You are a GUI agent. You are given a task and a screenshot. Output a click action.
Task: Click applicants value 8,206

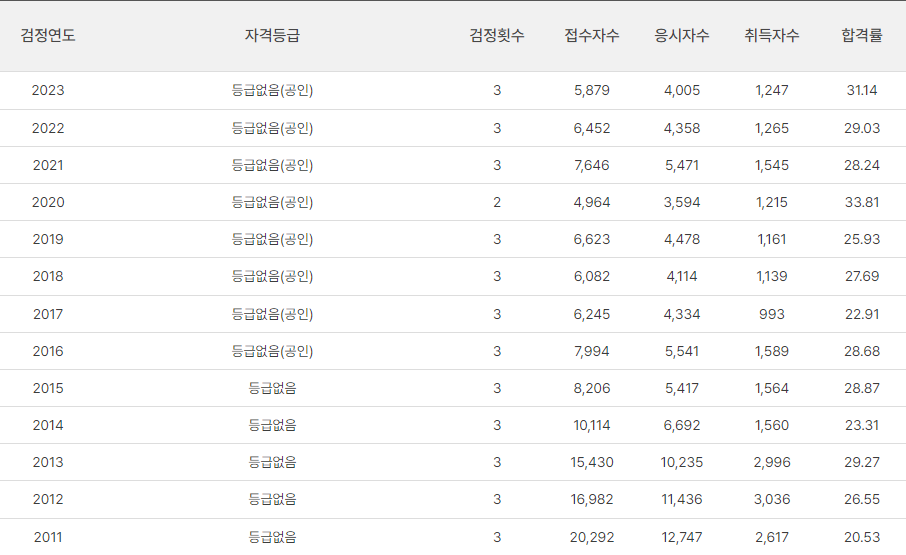tap(592, 388)
